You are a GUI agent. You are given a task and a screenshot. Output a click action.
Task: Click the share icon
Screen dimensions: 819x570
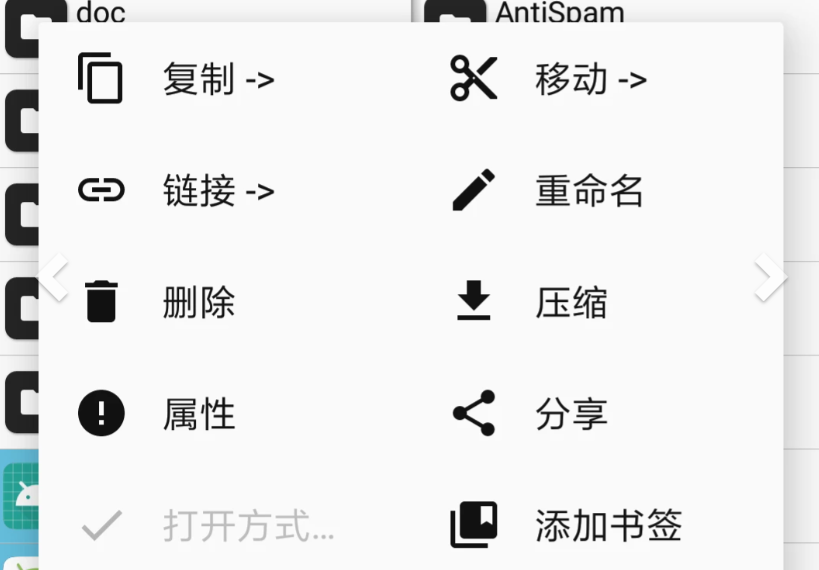click(473, 413)
